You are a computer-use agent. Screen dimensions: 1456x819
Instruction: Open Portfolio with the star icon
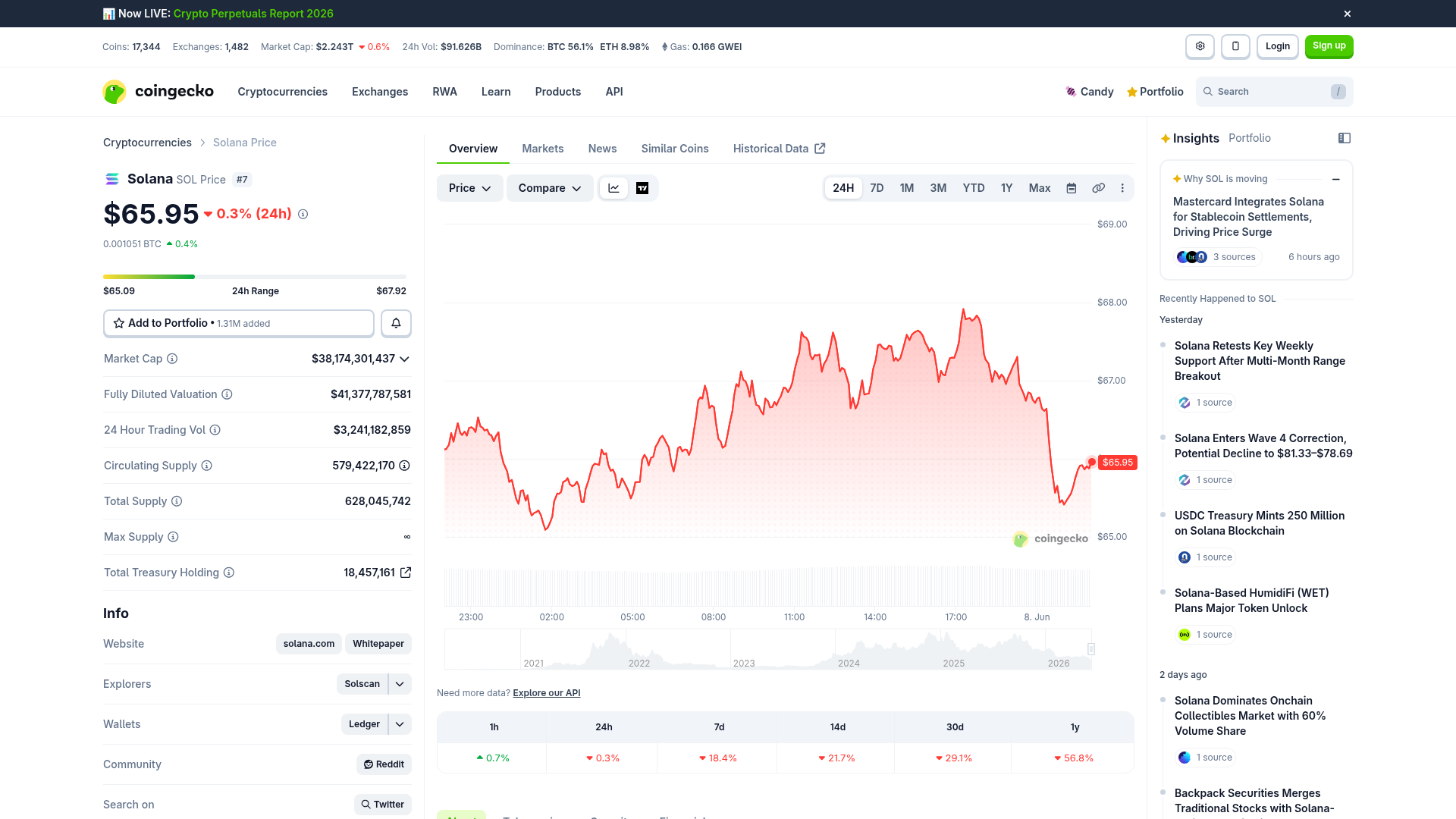tap(1155, 92)
